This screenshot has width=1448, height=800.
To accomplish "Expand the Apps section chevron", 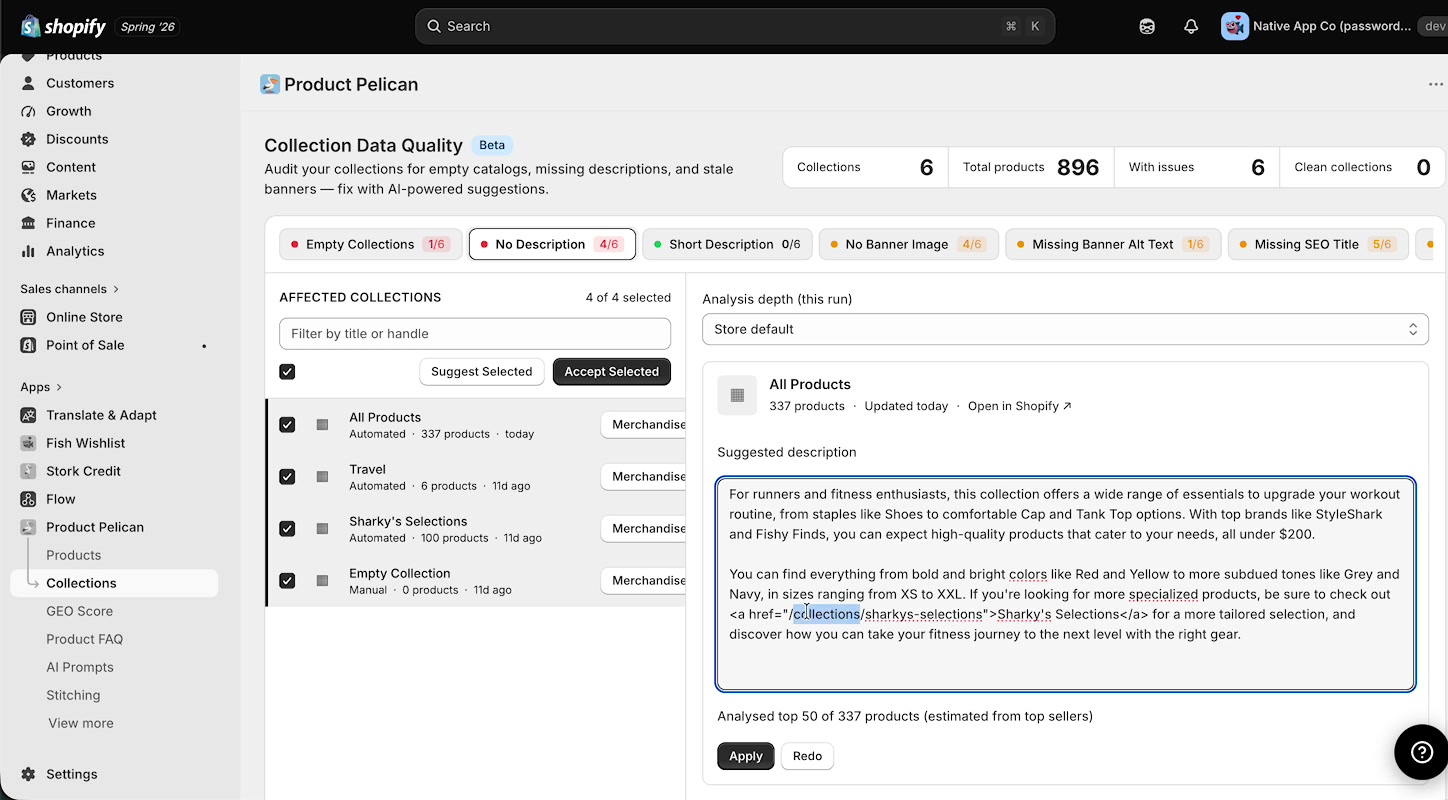I will click(x=59, y=387).
